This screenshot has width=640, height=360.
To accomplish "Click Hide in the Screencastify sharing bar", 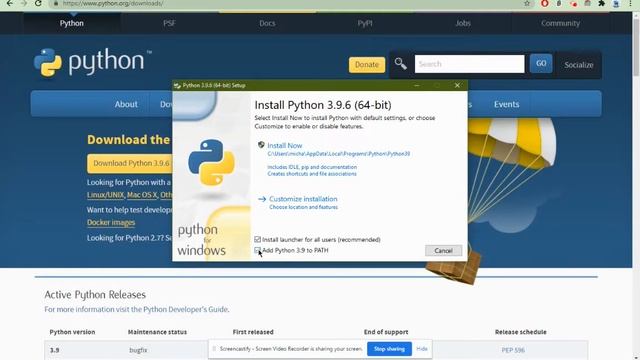I will (422, 349).
